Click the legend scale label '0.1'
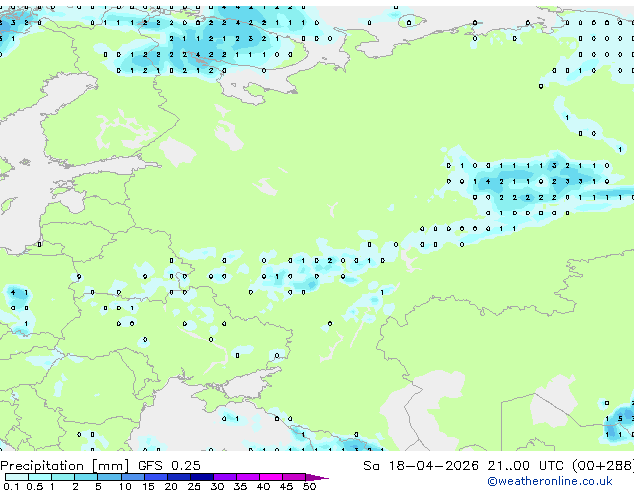This screenshot has height=490, width=634. pyautogui.click(x=11, y=486)
